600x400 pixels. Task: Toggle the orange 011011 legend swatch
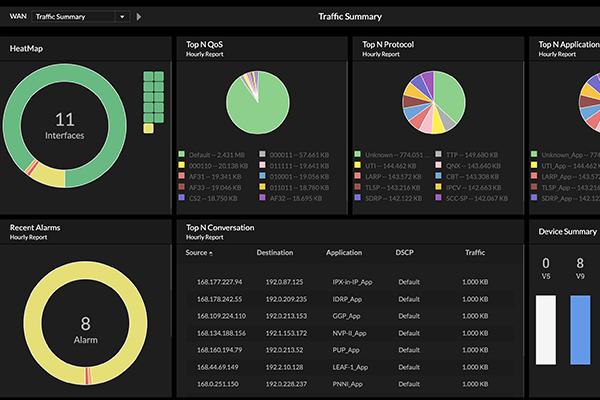(262, 187)
